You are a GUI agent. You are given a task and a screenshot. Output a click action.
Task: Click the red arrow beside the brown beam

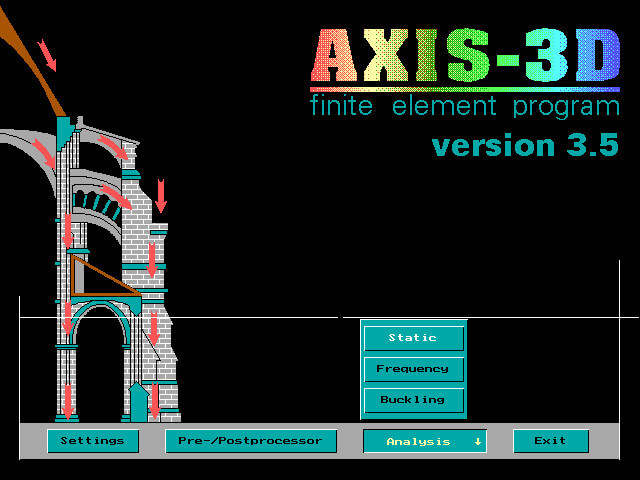click(x=47, y=55)
